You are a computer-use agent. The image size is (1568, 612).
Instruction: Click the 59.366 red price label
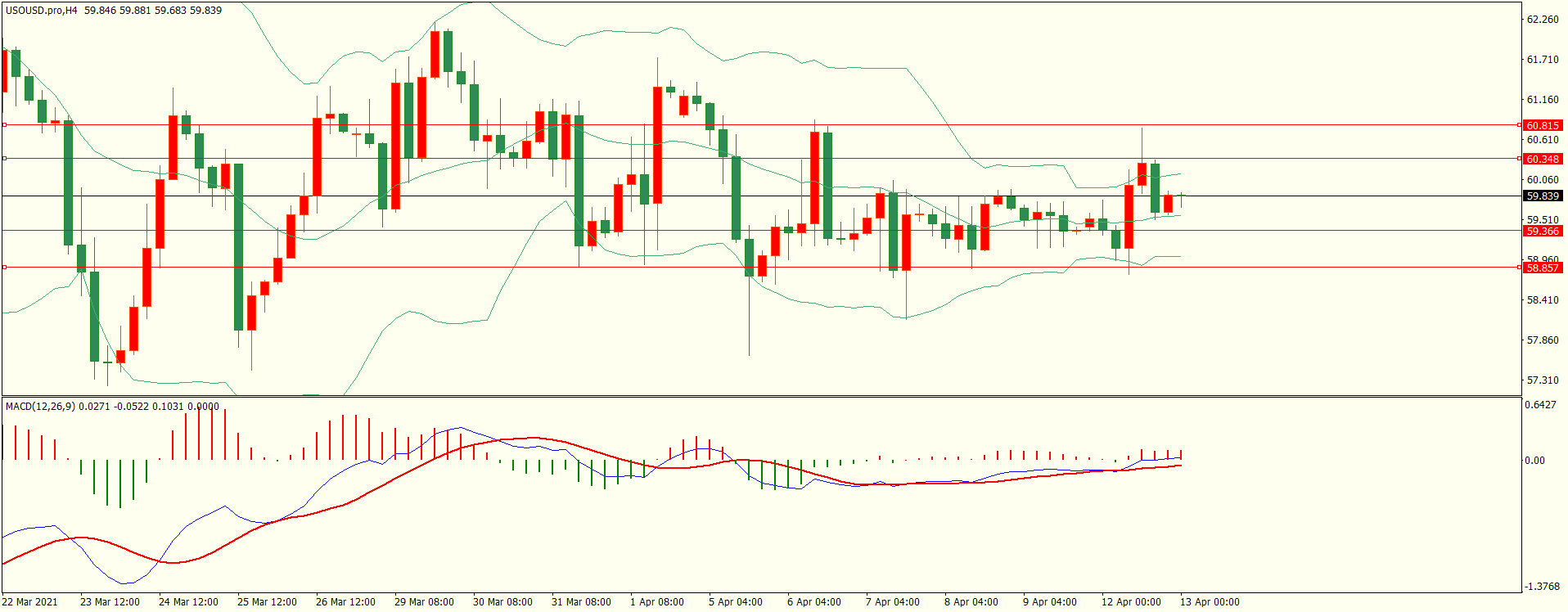(x=1542, y=232)
